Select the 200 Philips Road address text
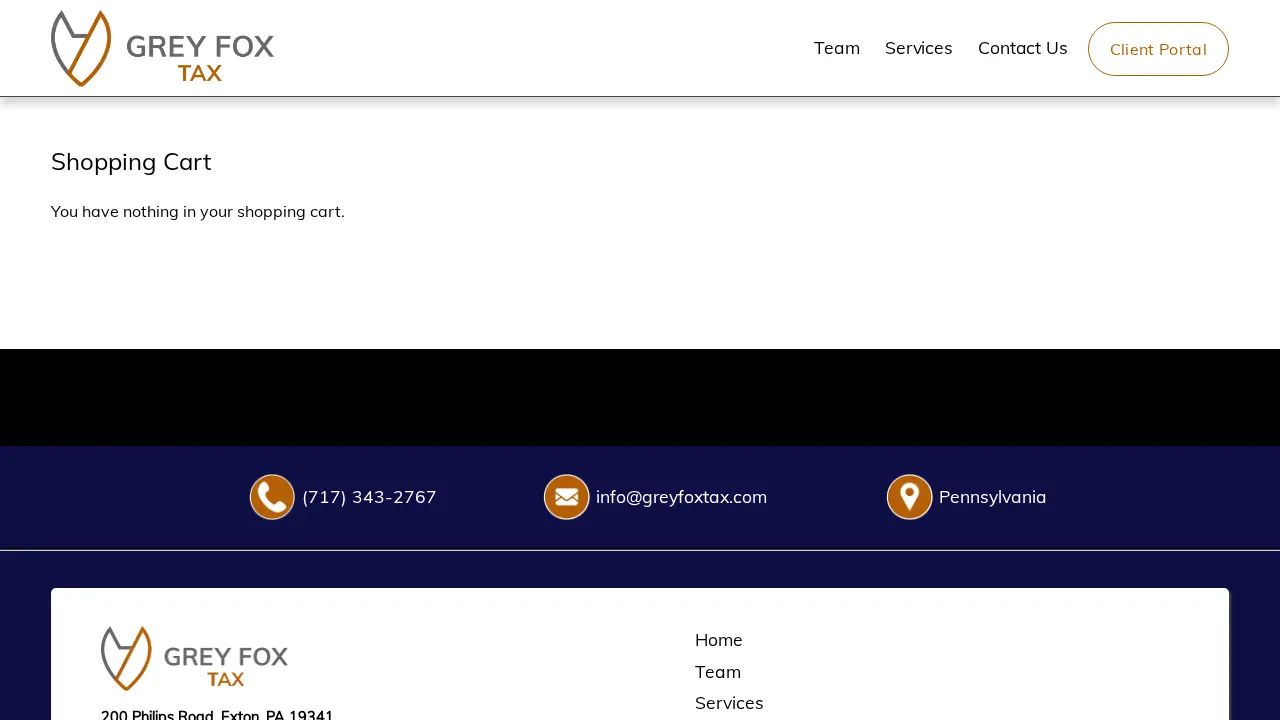 (x=217, y=714)
